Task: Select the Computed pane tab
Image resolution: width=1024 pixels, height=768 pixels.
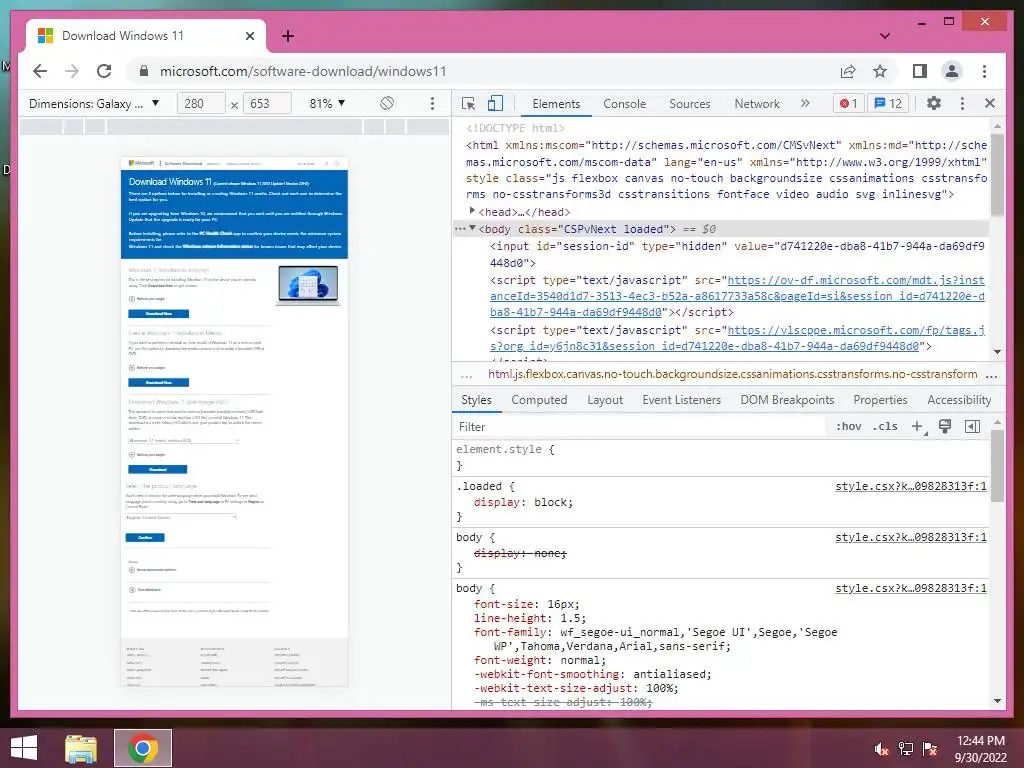Action: coord(539,400)
